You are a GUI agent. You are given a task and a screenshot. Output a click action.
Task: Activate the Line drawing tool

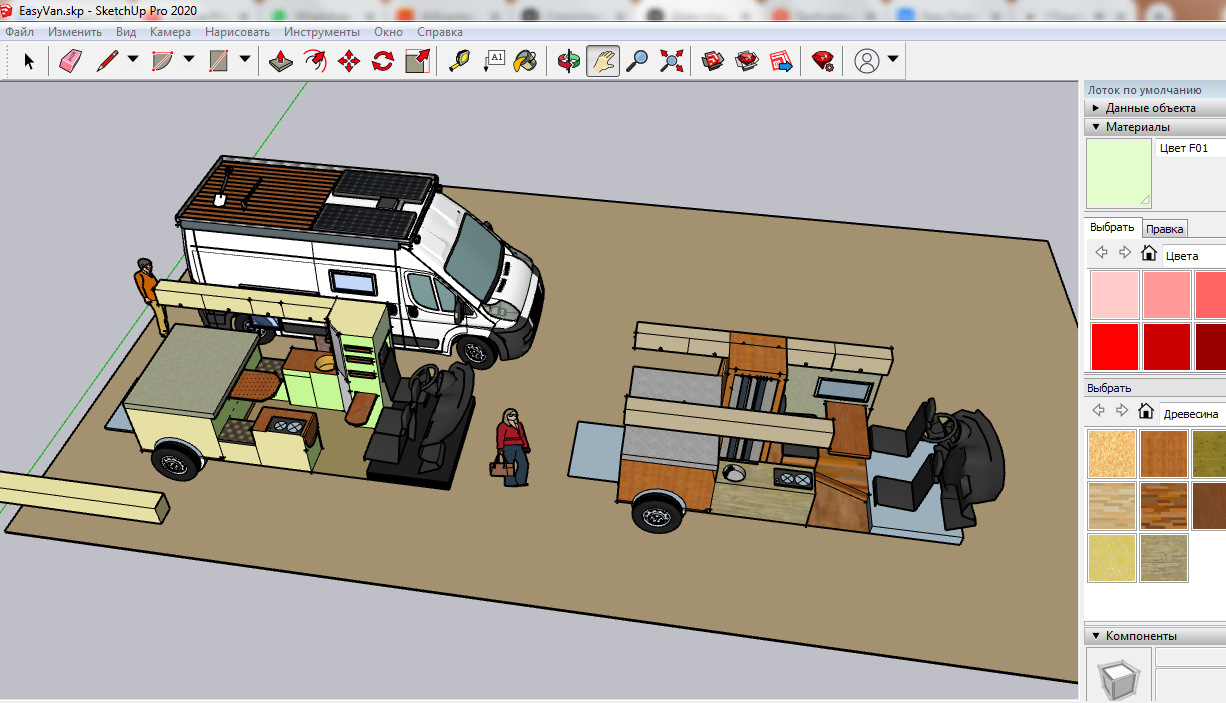click(x=106, y=61)
